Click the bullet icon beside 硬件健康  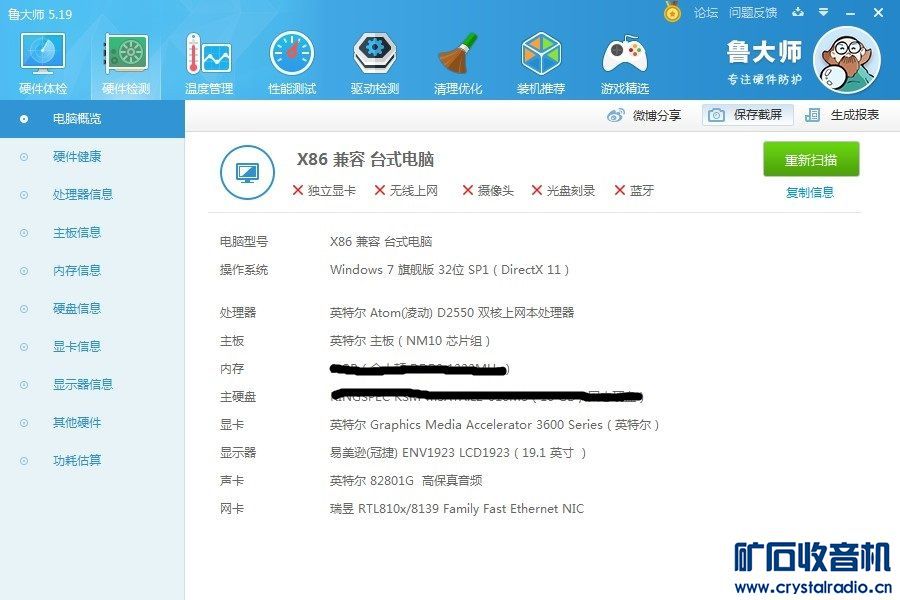click(x=24, y=157)
